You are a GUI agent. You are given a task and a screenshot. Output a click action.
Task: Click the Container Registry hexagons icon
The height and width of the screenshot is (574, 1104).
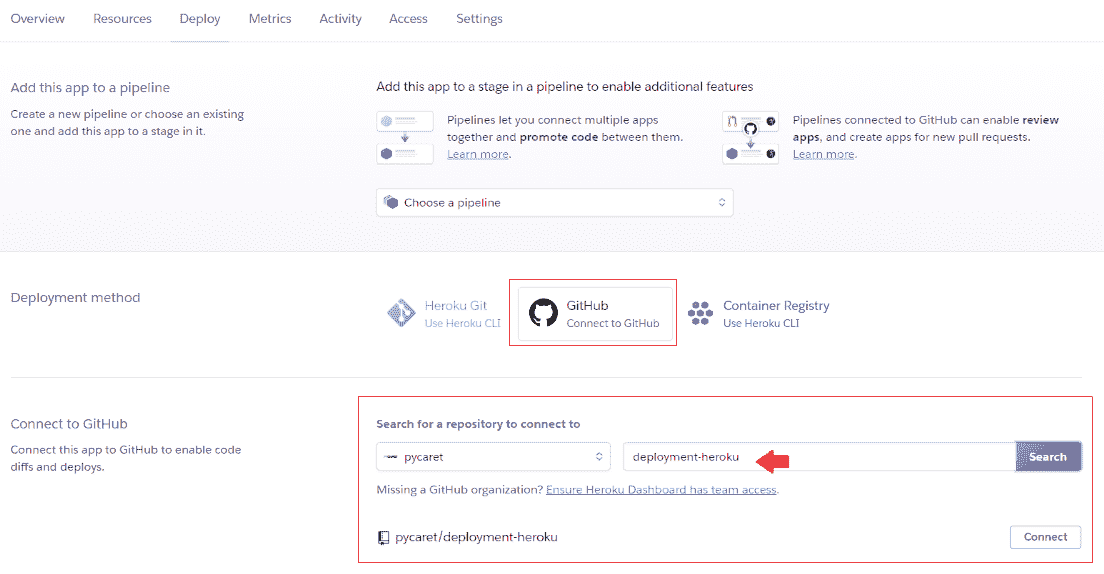tap(701, 314)
